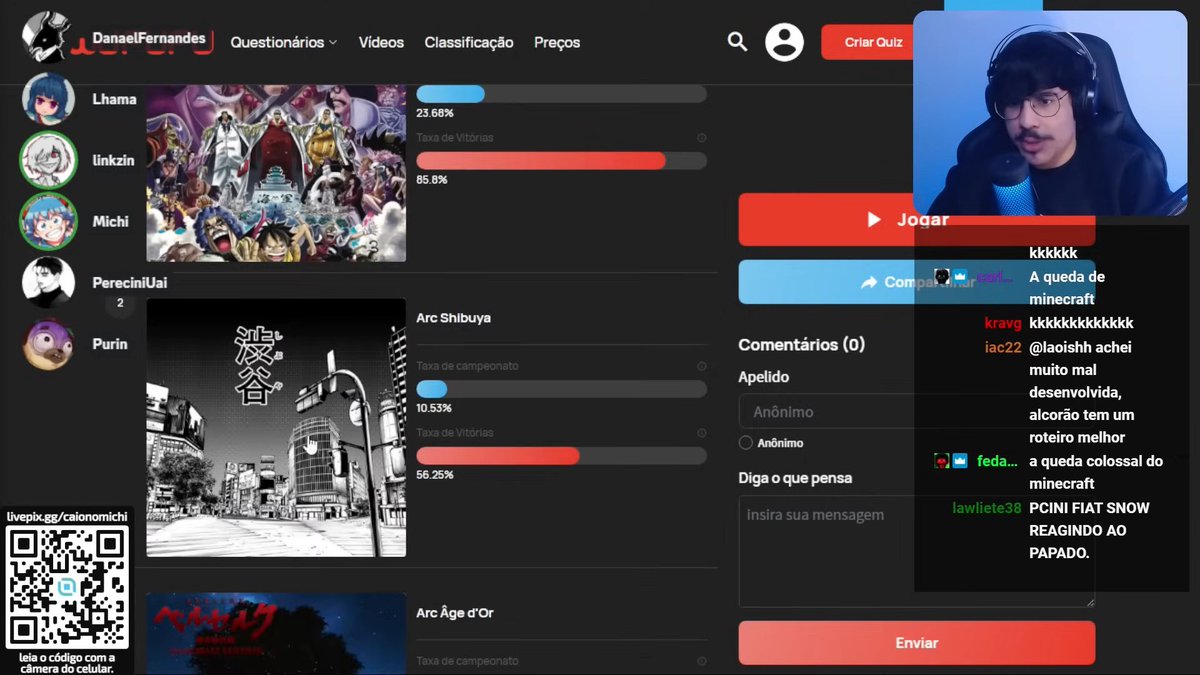Click PereciniUai's avatar icon

tap(48, 282)
